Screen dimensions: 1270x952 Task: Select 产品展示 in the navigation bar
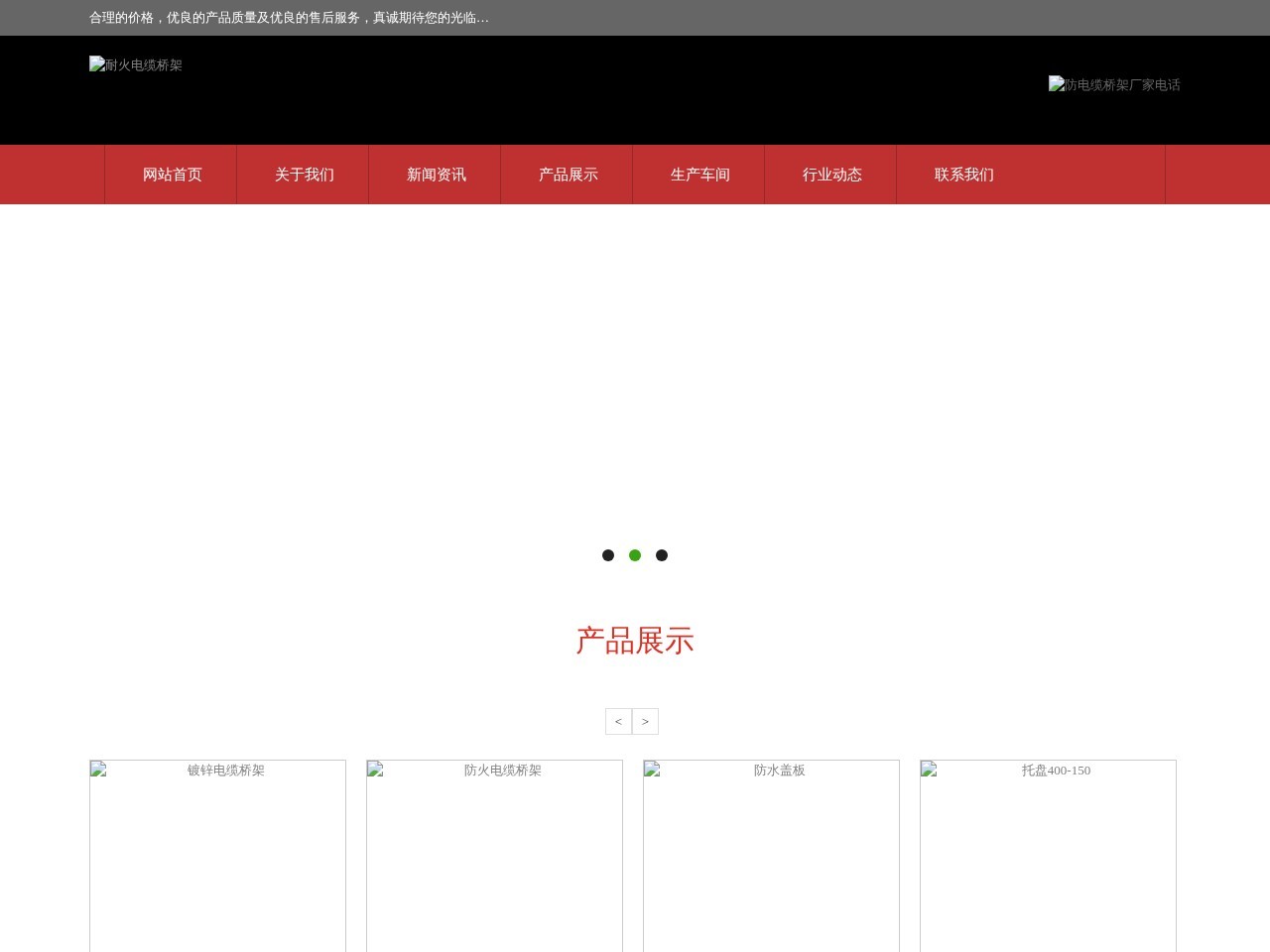[x=568, y=175]
